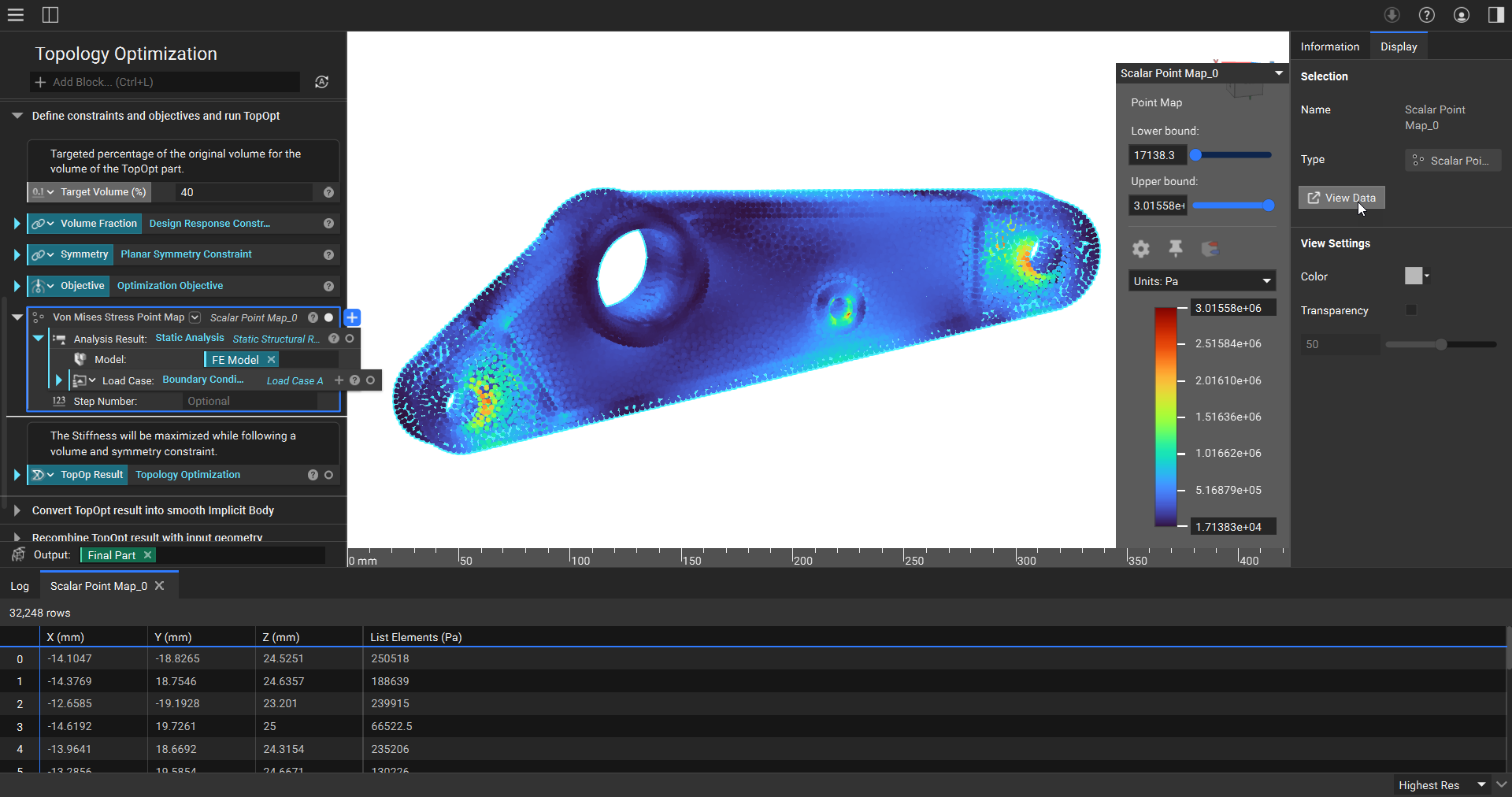Expand the Volume Fraction block
Image resolution: width=1512 pixels, height=797 pixels.
(17, 224)
